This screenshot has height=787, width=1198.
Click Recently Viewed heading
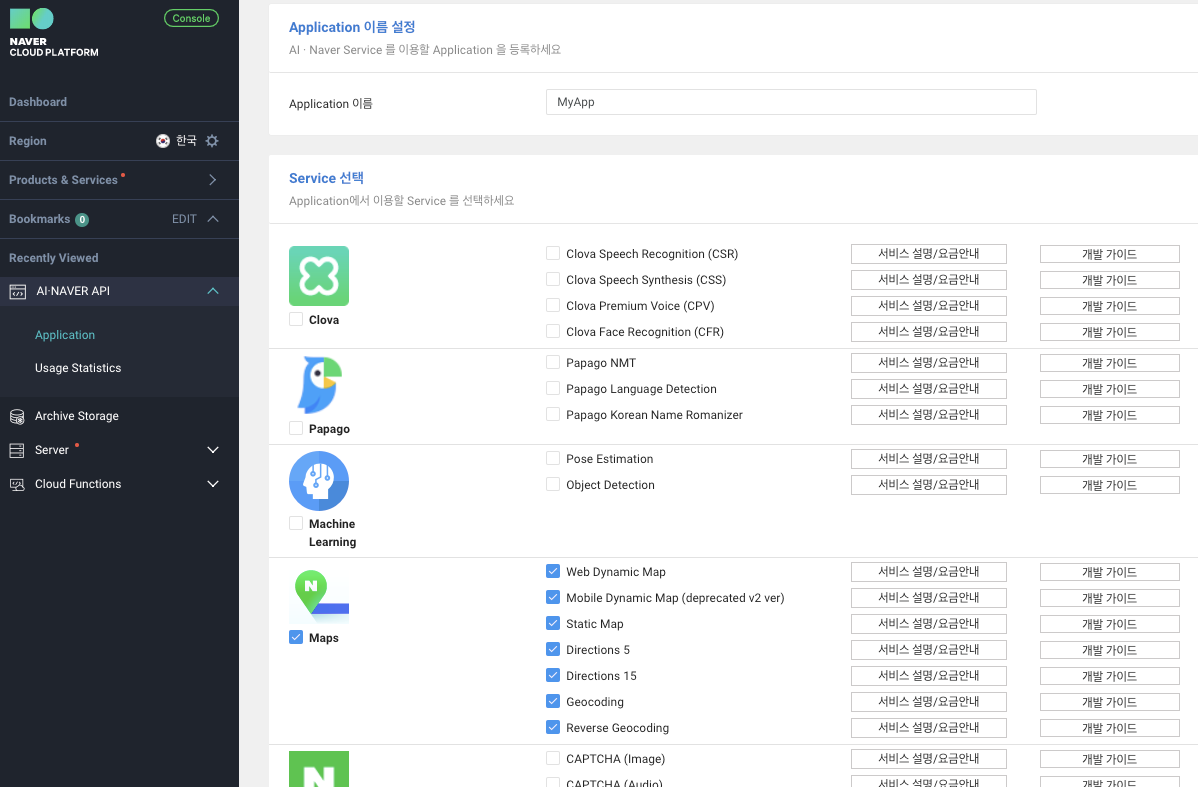click(53, 257)
